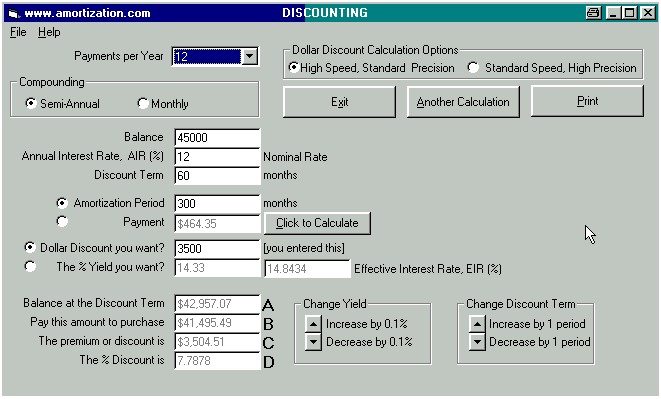Choose The % Yield you want option
The height and width of the screenshot is (399, 661).
tap(30, 267)
